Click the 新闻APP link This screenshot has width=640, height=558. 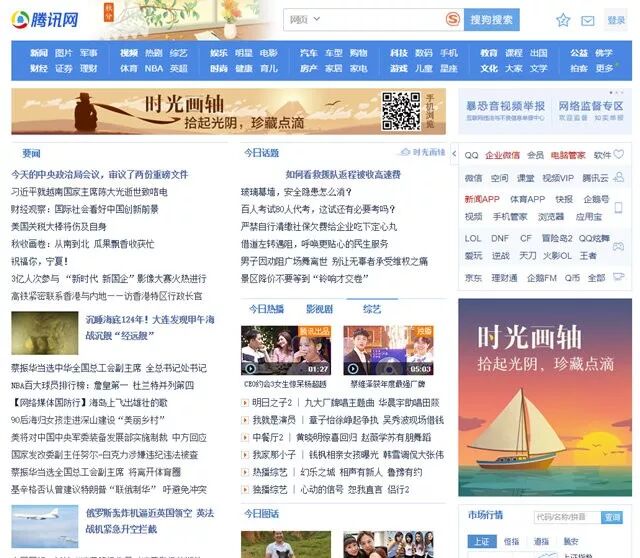[x=482, y=199]
